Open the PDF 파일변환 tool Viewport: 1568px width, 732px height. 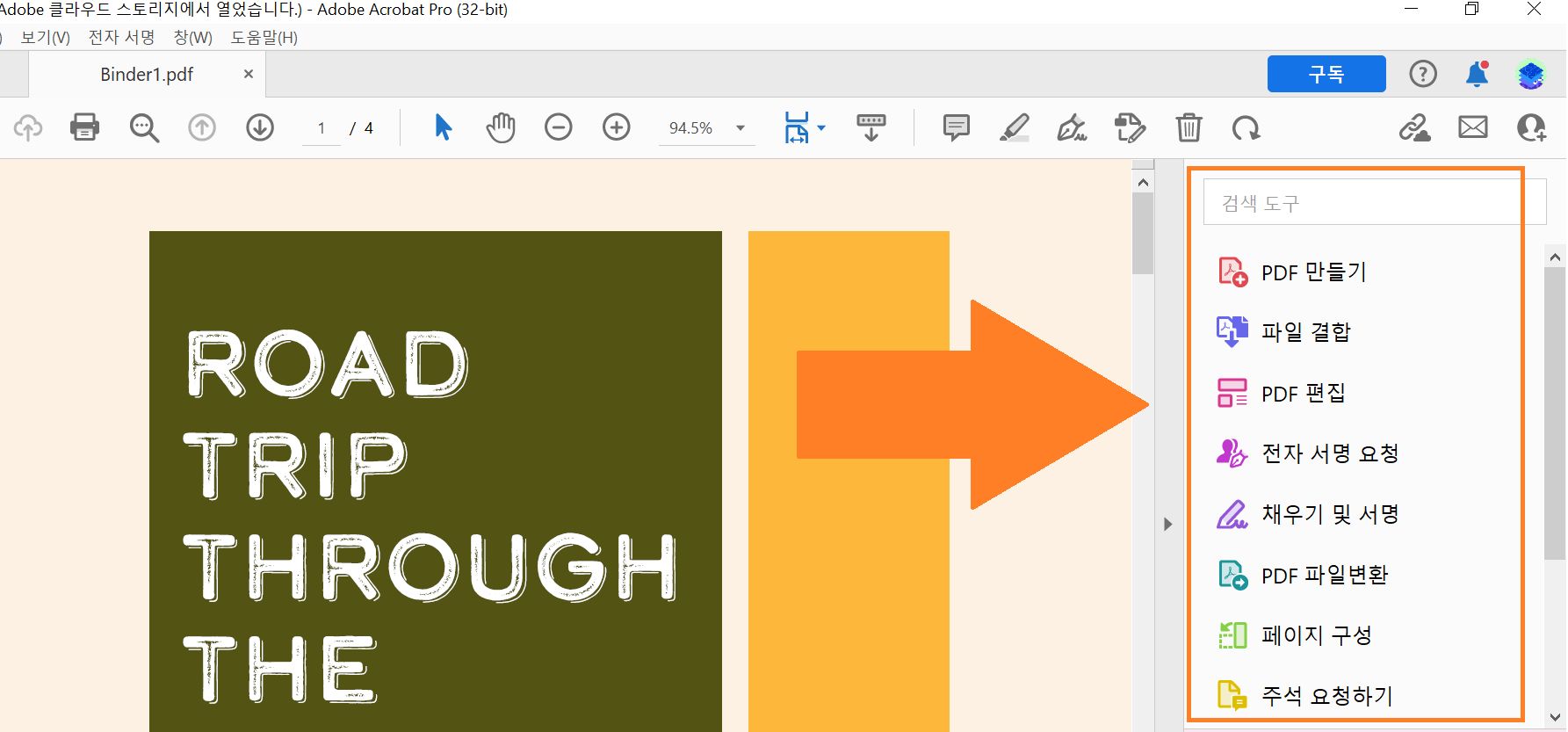click(x=1302, y=575)
